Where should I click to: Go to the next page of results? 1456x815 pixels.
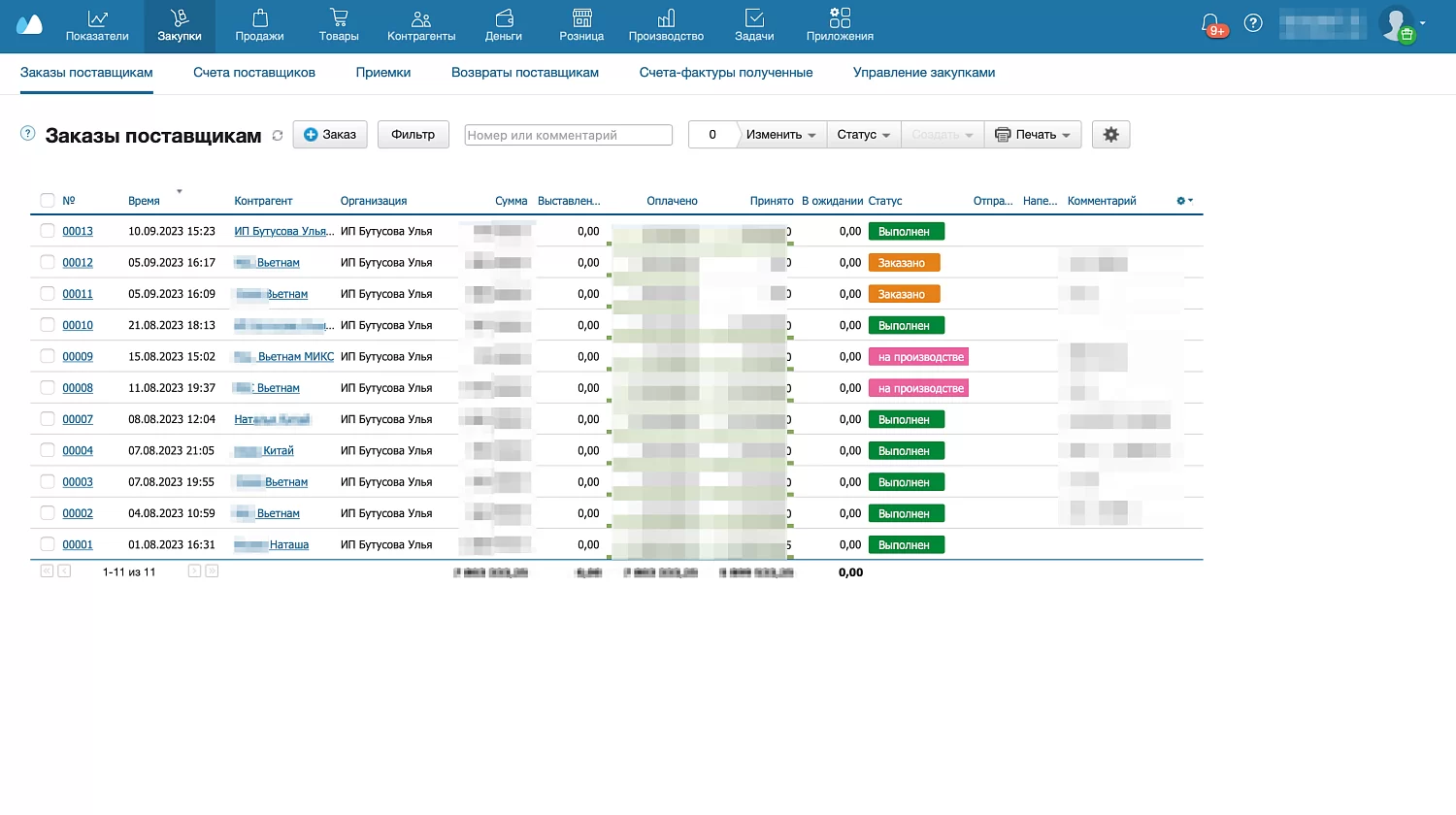[194, 571]
